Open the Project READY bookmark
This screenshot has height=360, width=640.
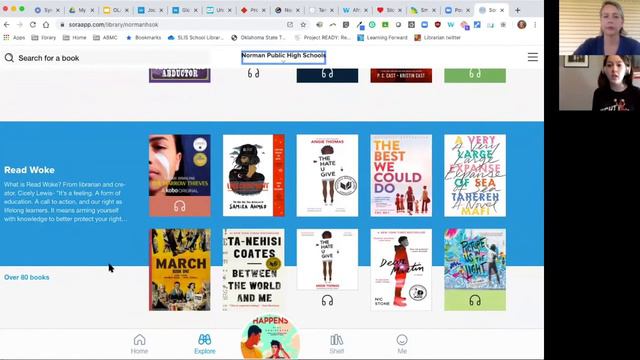(x=322, y=38)
